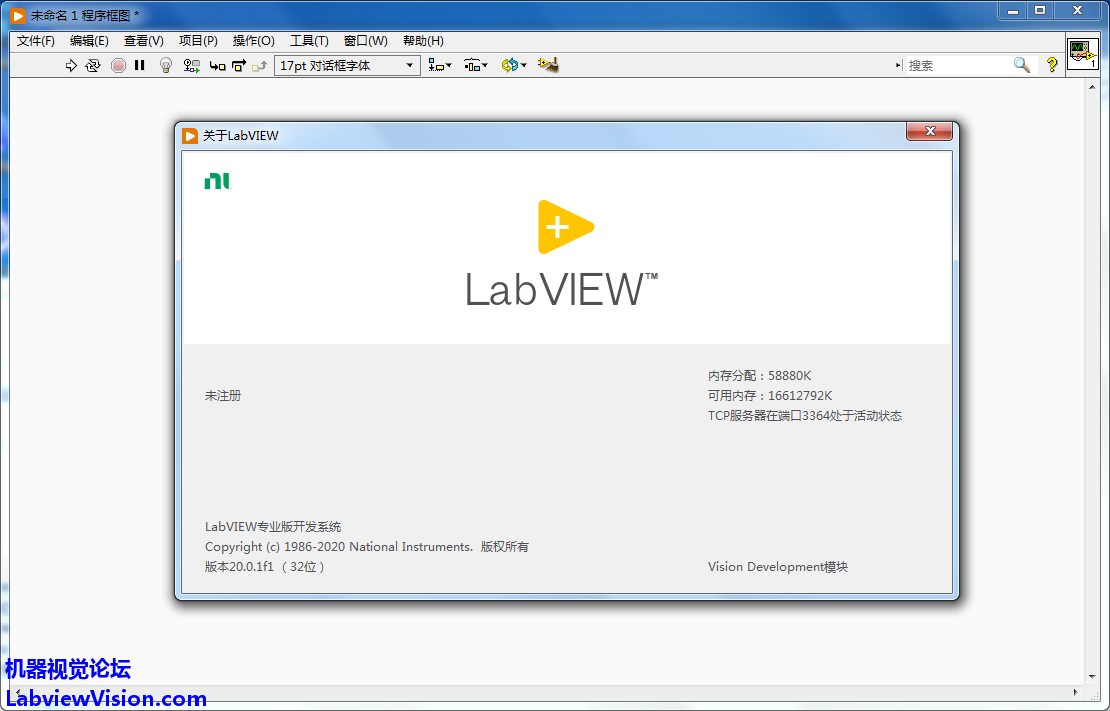Viewport: 1110px width, 711px height.
Task: Close the 关于LabVIEW dialog
Action: (929, 132)
